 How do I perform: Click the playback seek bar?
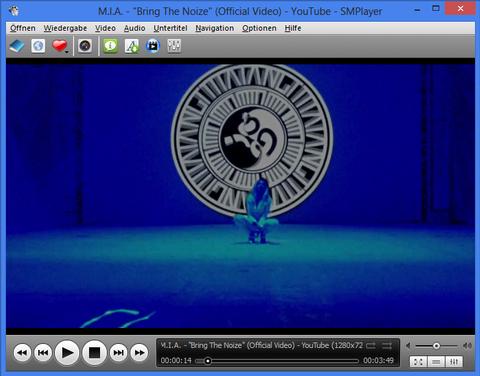[x=277, y=361]
